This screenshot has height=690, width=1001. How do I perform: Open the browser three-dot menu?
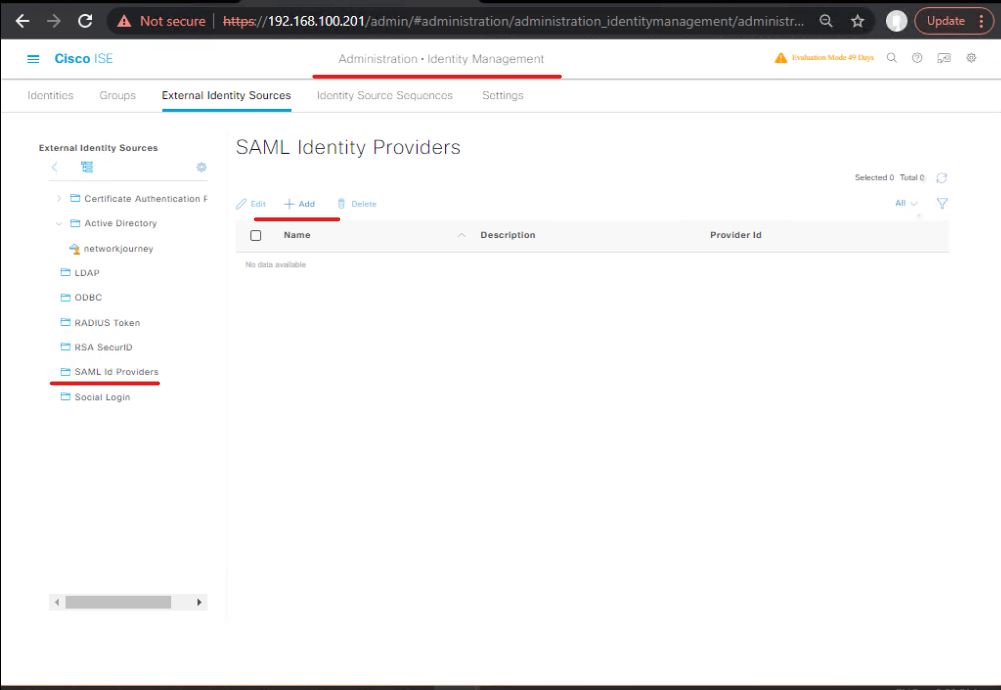click(x=981, y=21)
